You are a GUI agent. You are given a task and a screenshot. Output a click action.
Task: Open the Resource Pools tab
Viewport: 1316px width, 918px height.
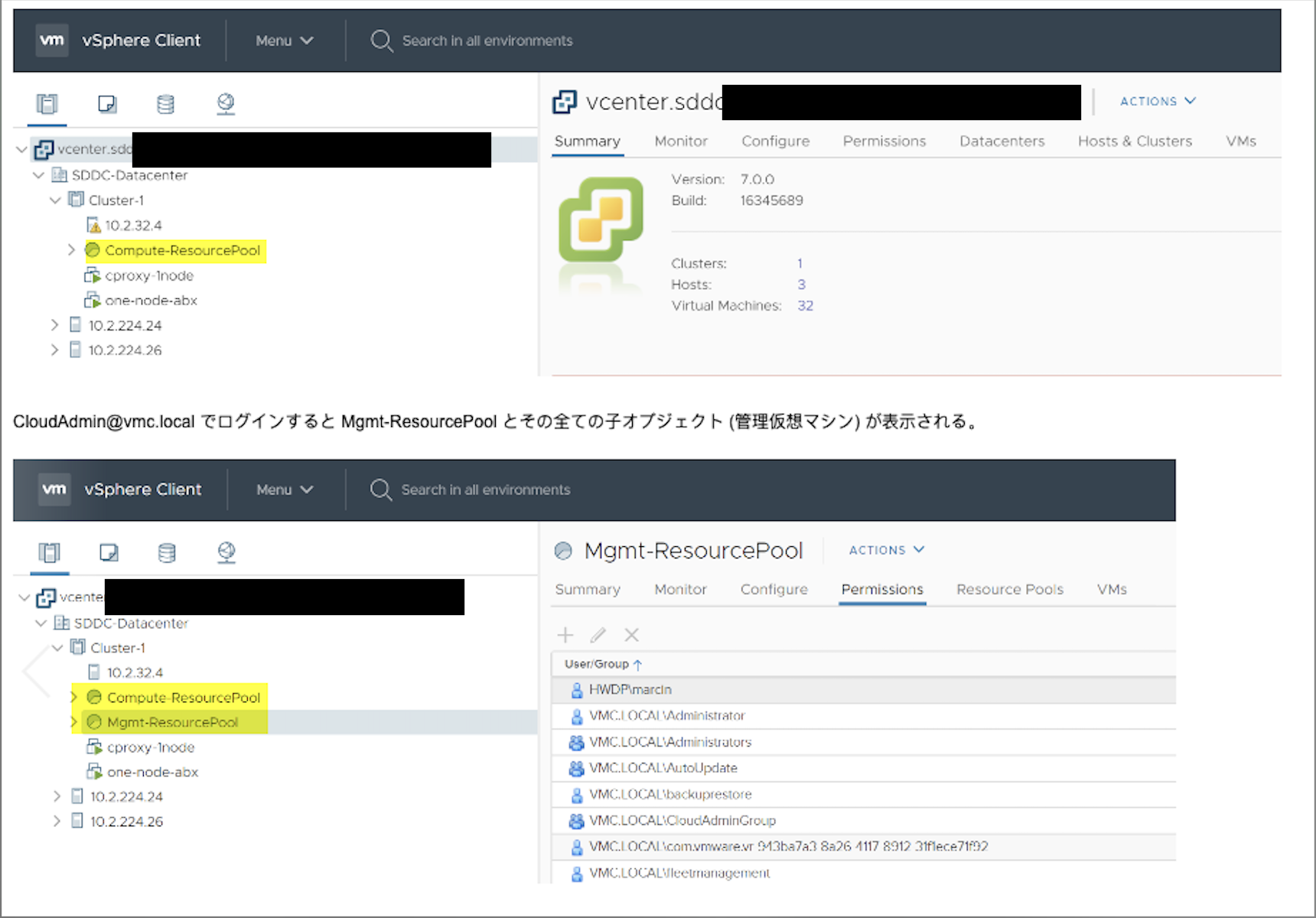point(1009,590)
